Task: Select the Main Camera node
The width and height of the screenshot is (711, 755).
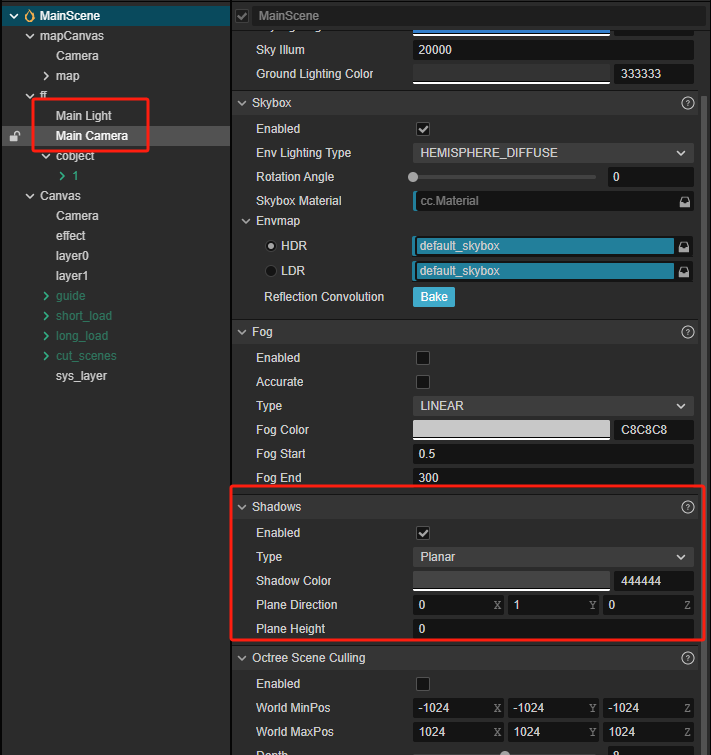Action: click(91, 136)
